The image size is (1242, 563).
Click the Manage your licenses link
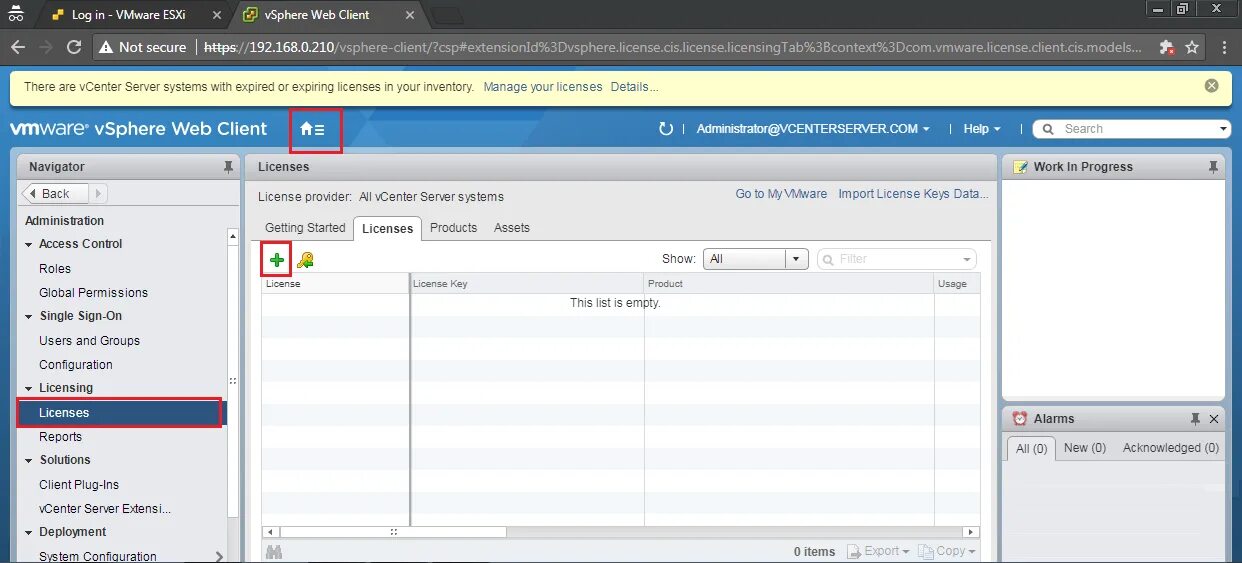tap(543, 87)
